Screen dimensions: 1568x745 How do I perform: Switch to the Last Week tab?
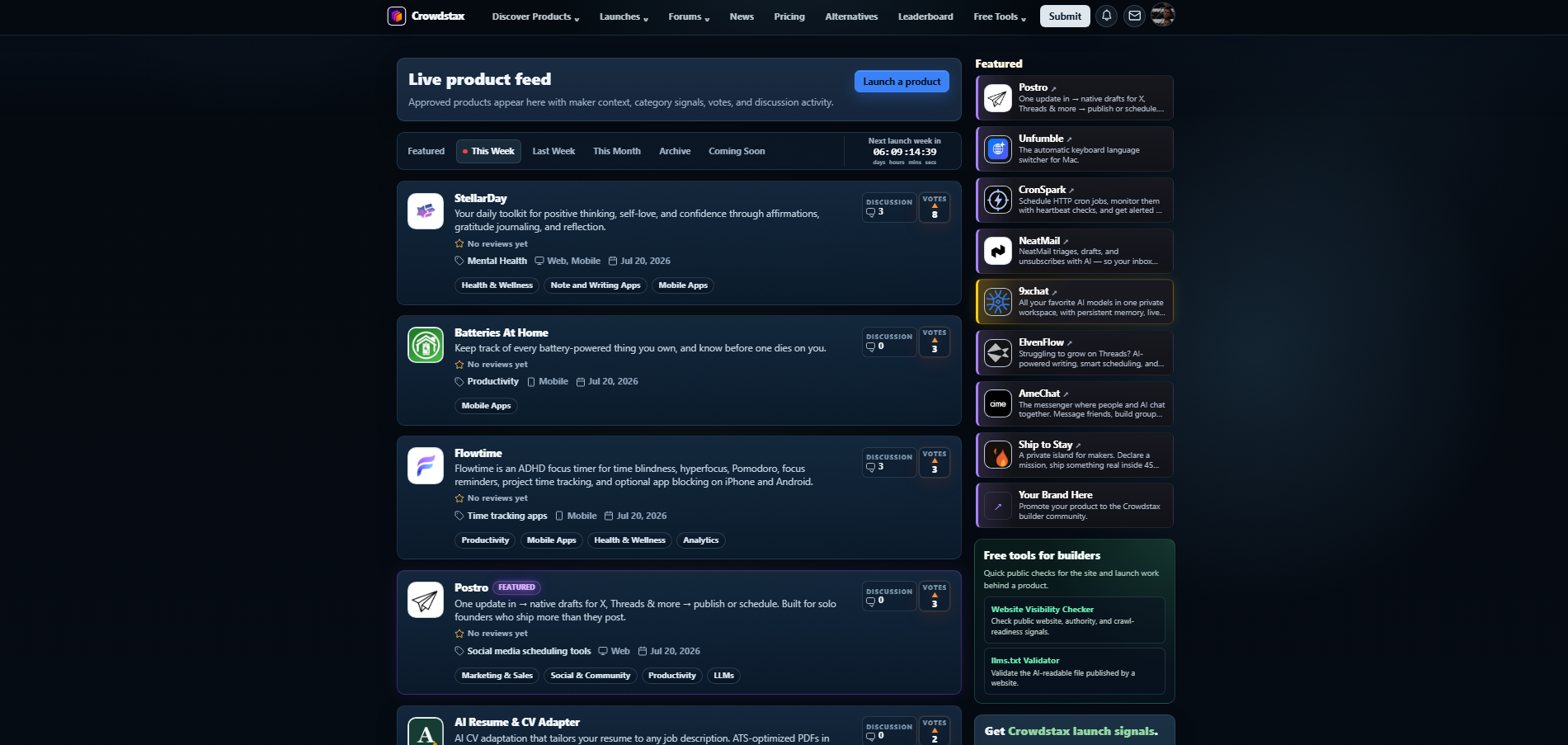[553, 151]
